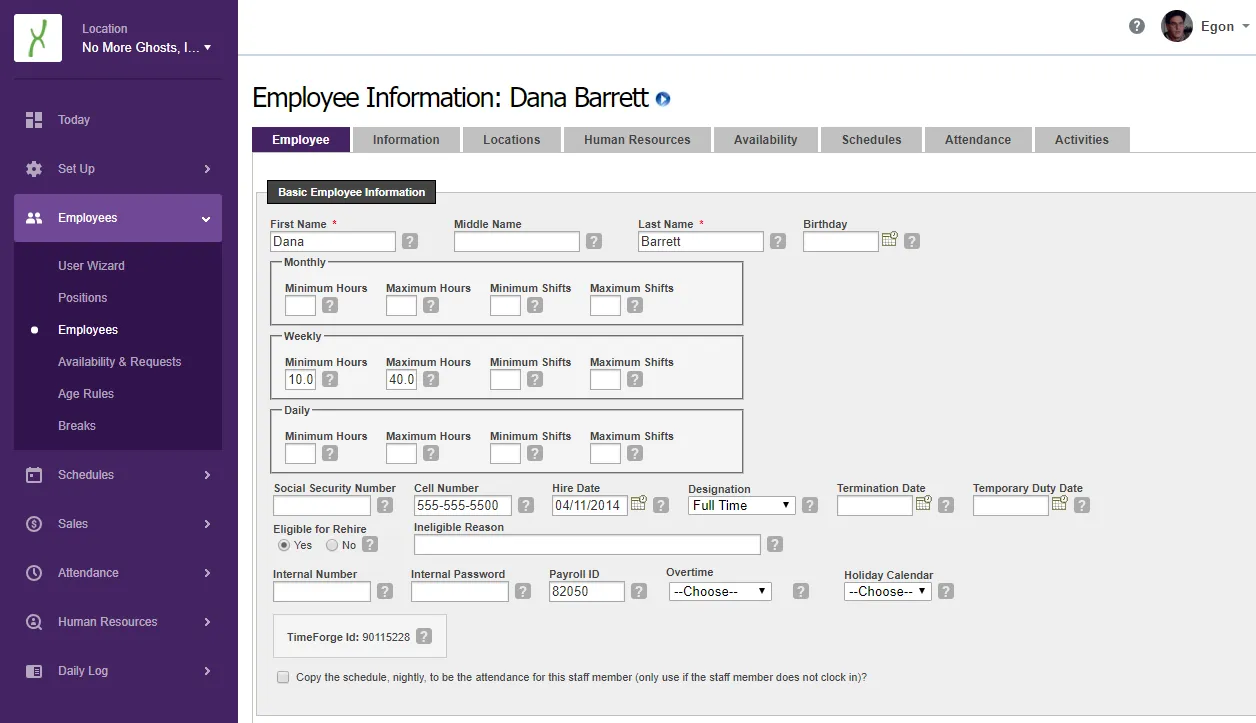Show help for Designation dropdown
This screenshot has width=1256, height=723.
[x=810, y=505]
